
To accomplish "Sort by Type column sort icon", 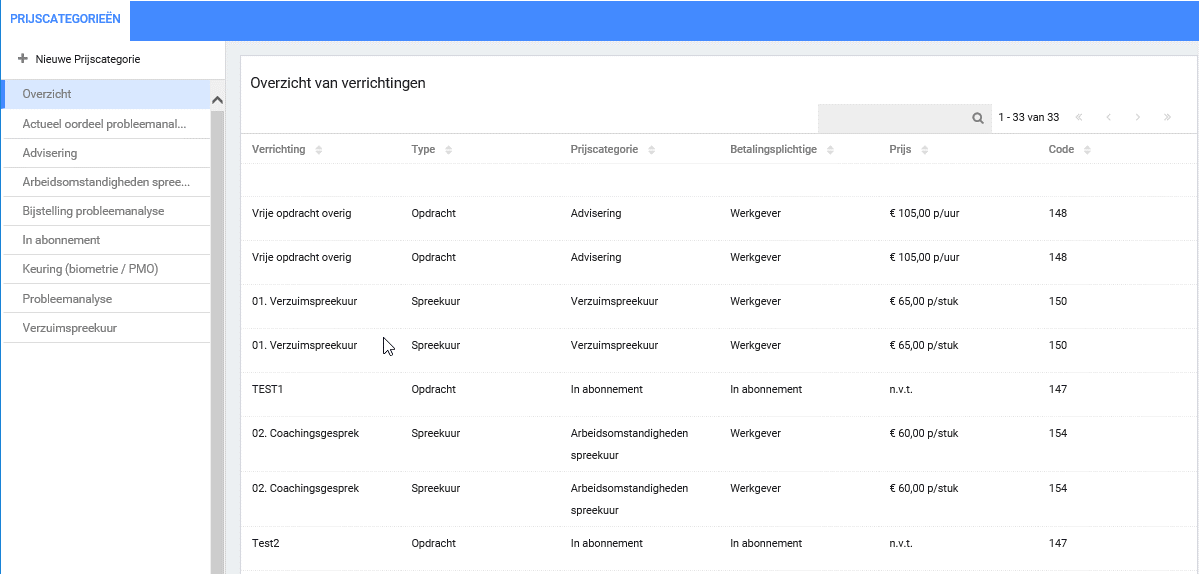I will [x=448, y=150].
